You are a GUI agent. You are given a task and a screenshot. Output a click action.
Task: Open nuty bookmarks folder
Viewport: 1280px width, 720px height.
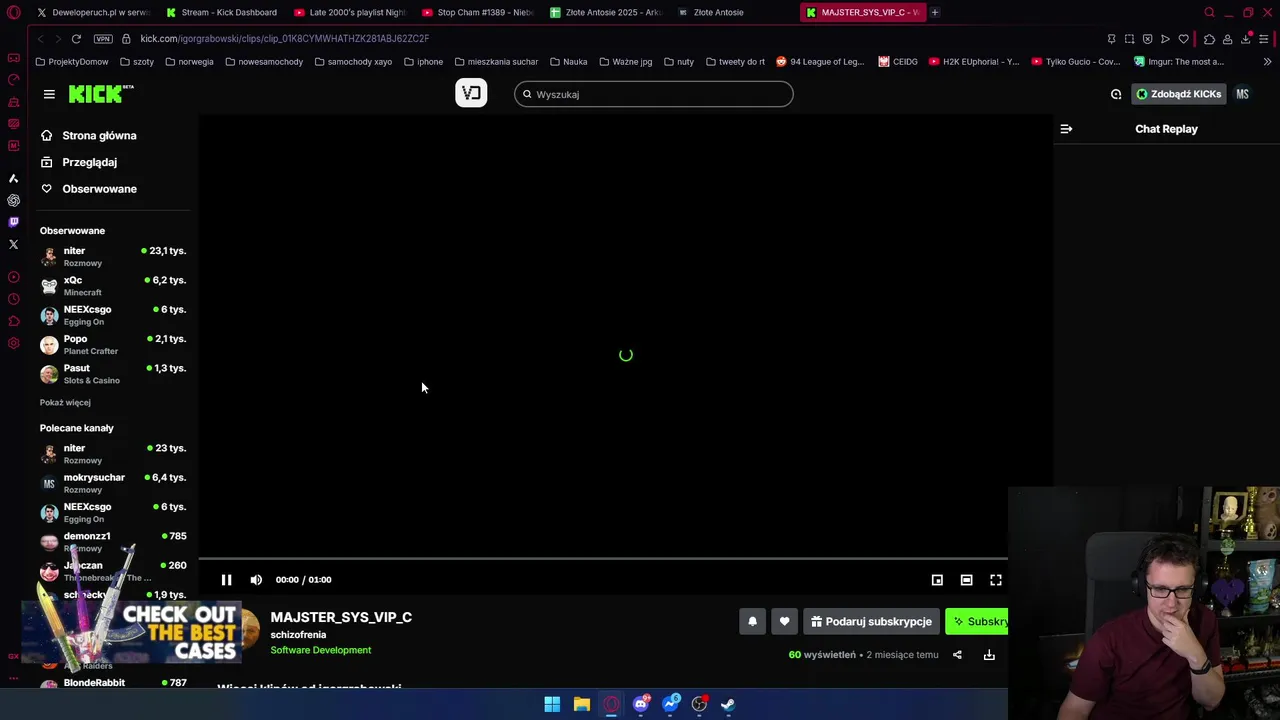point(678,61)
